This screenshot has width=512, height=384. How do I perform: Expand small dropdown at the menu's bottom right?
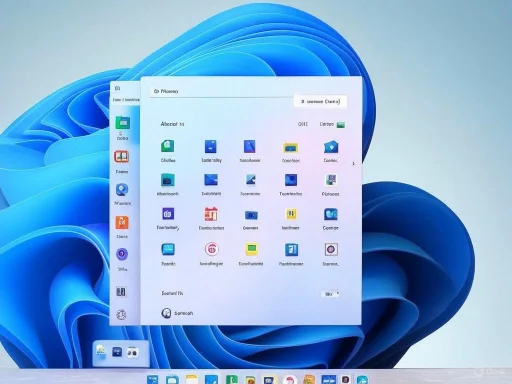tap(331, 294)
